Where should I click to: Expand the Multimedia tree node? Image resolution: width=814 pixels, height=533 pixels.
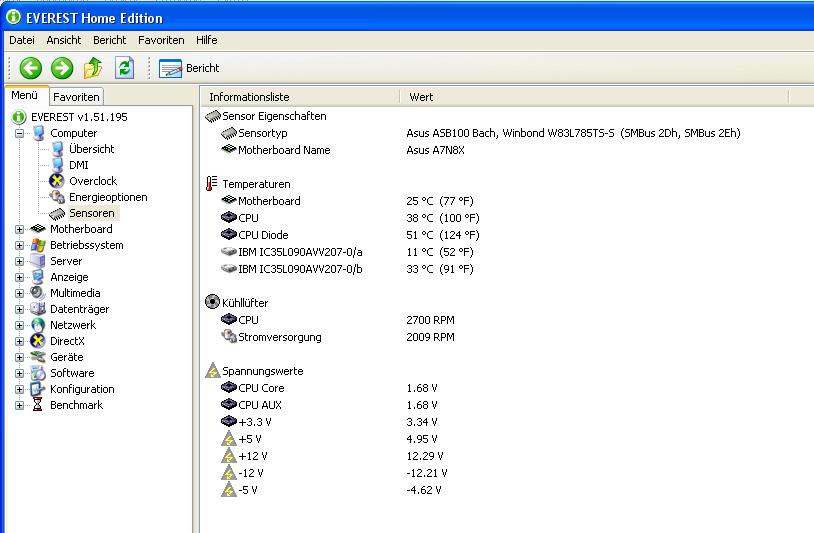point(19,294)
